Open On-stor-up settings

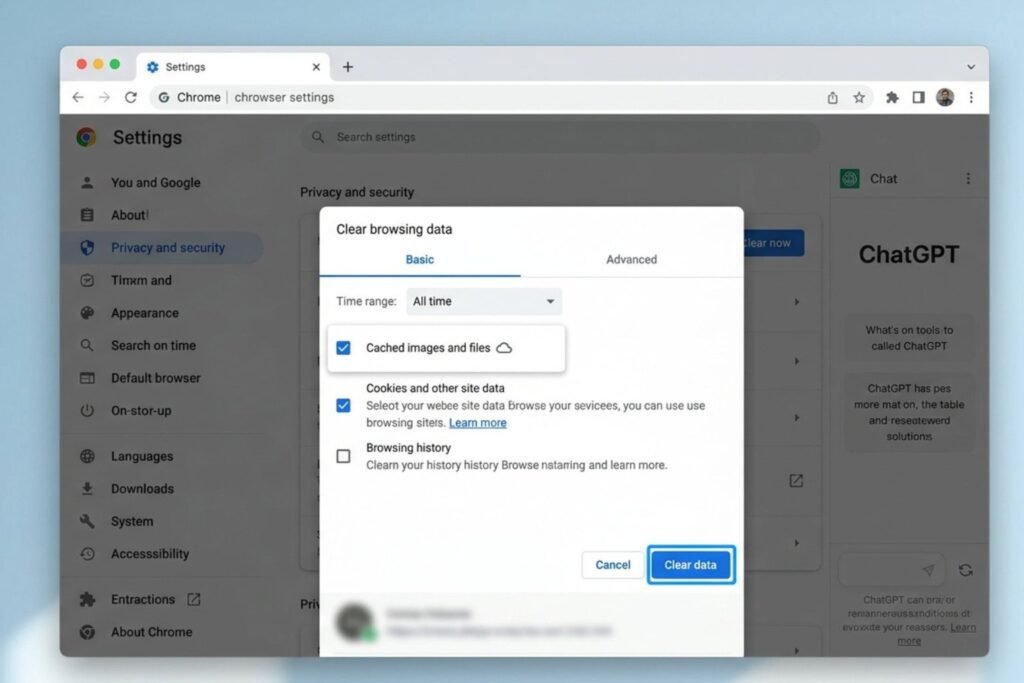pos(141,411)
